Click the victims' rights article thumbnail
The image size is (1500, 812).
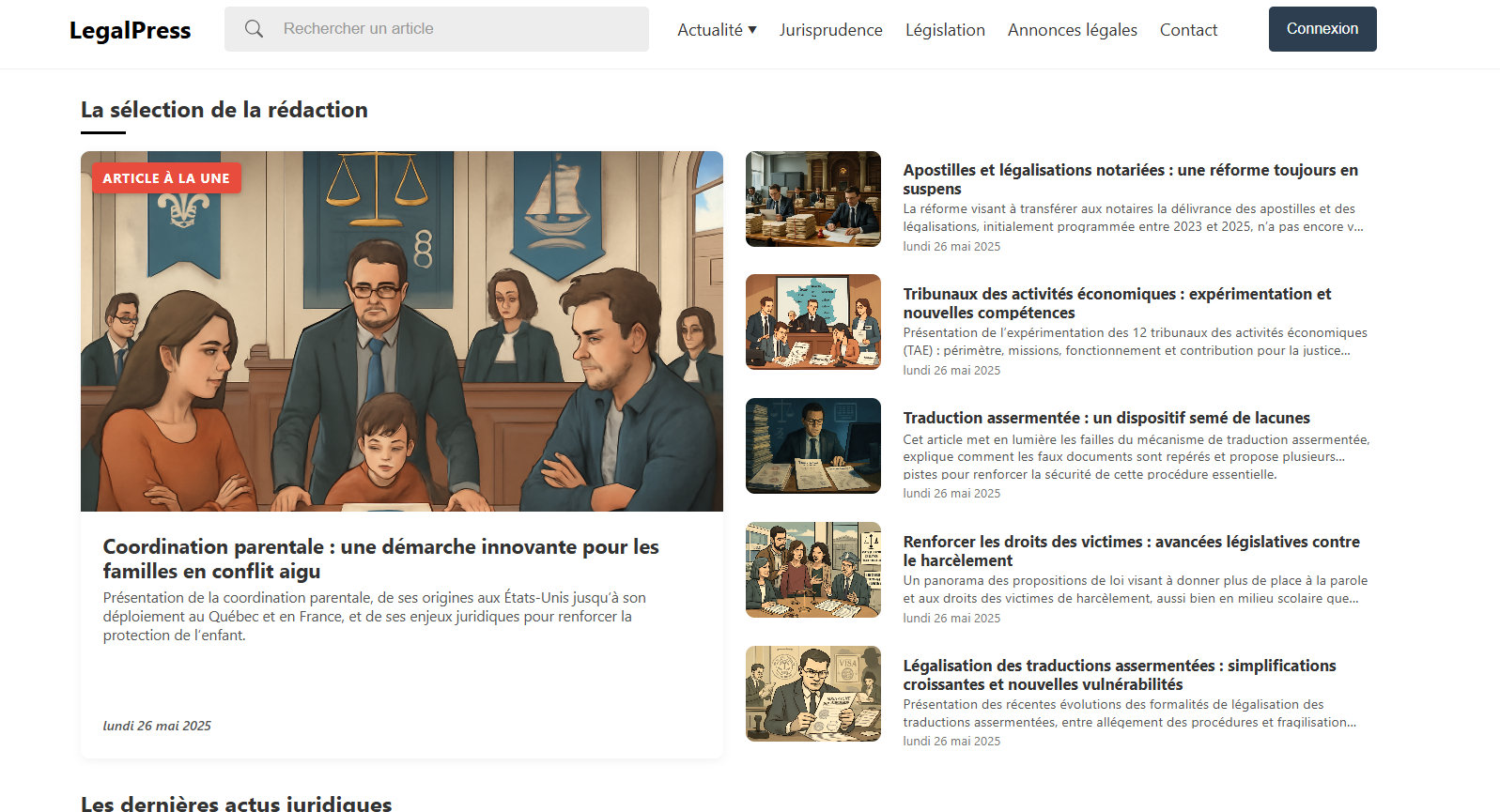pyautogui.click(x=813, y=570)
